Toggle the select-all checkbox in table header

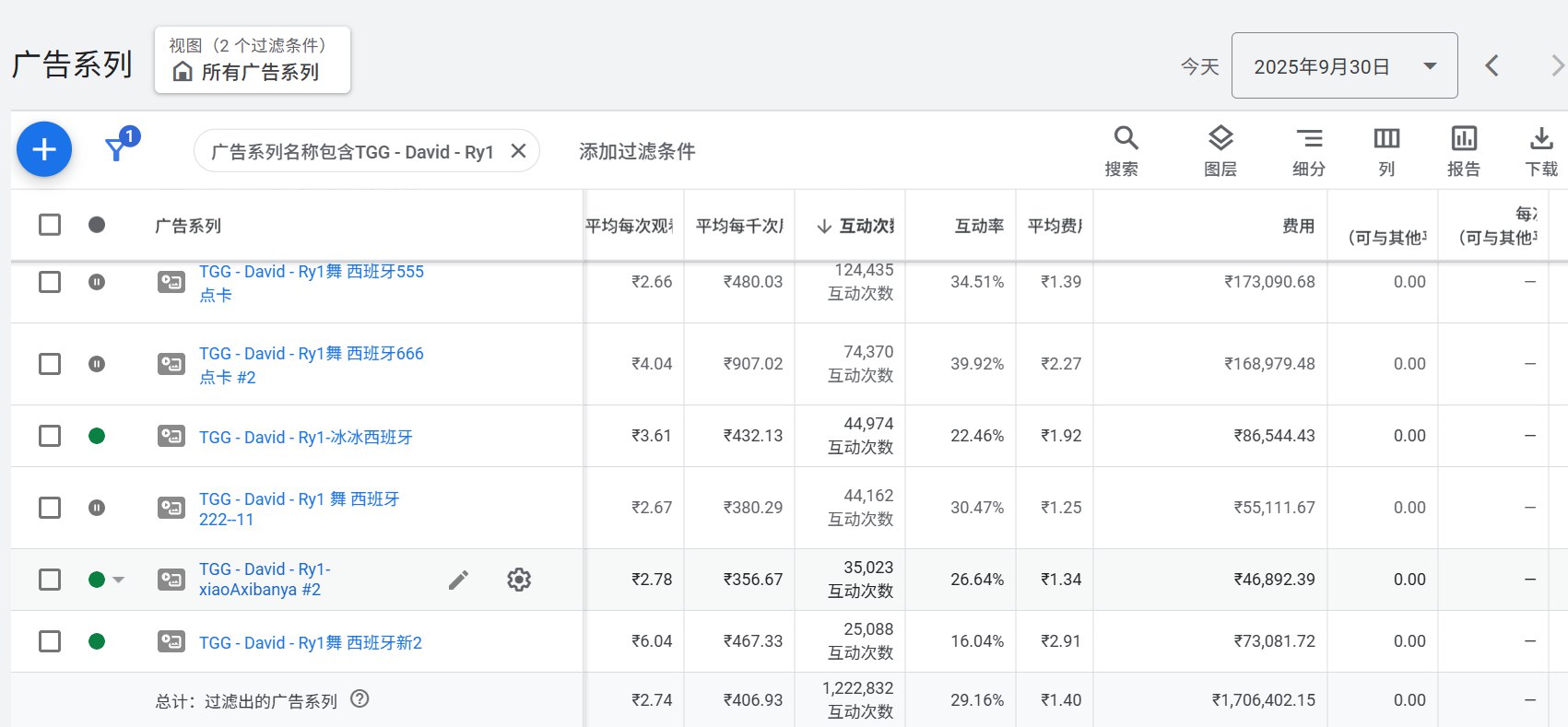pos(50,225)
